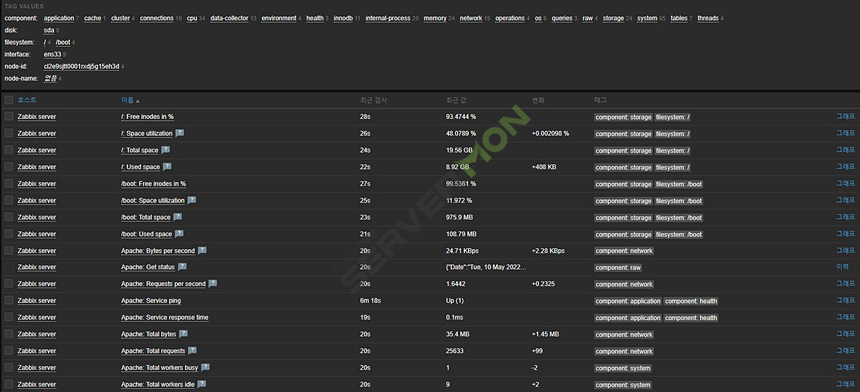The height and width of the screenshot is (392, 860).
Task: Click the value 48.0789 % for Space utilization
Action: click(x=461, y=133)
